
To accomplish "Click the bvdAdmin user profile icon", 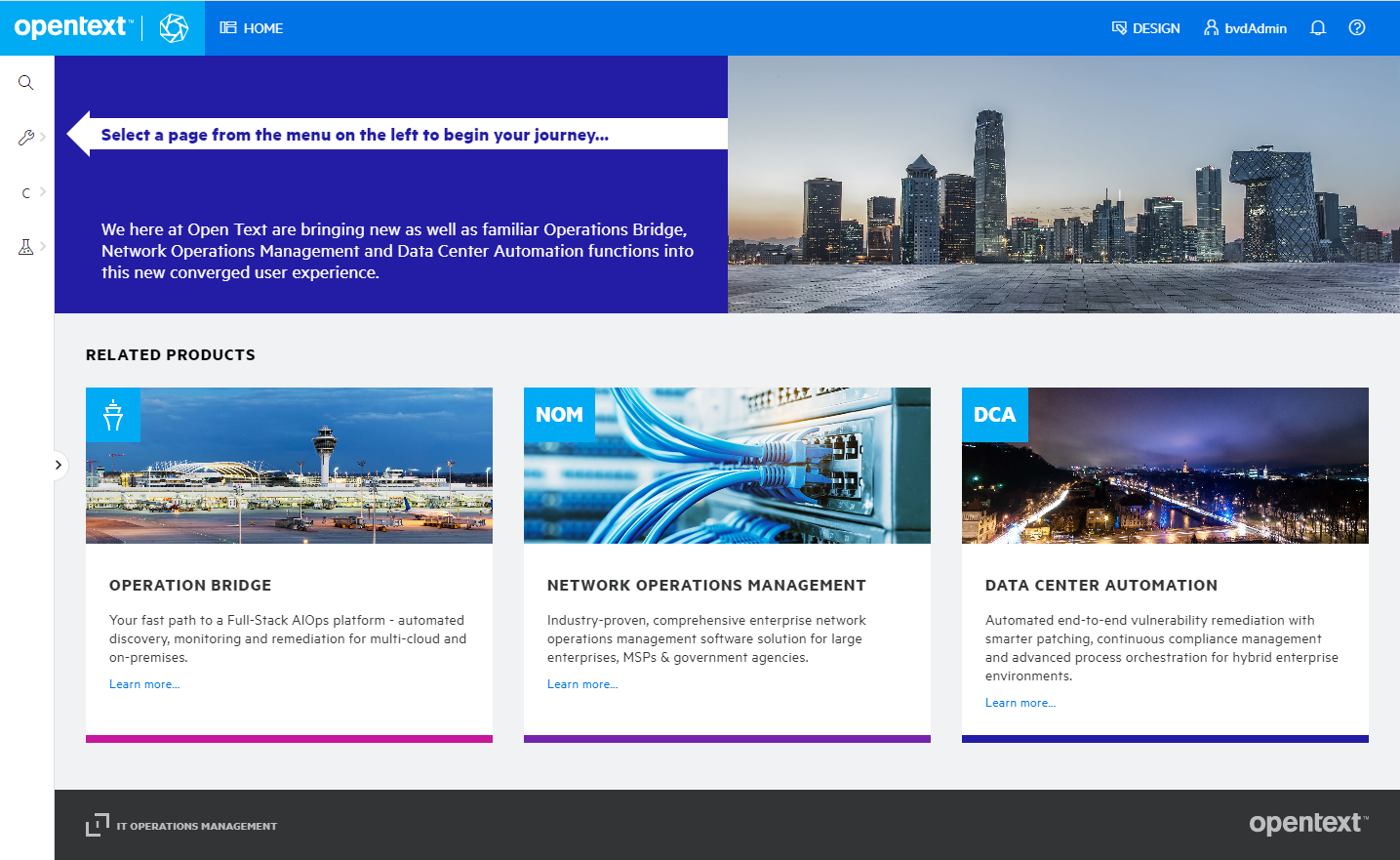I will pos(1210,27).
